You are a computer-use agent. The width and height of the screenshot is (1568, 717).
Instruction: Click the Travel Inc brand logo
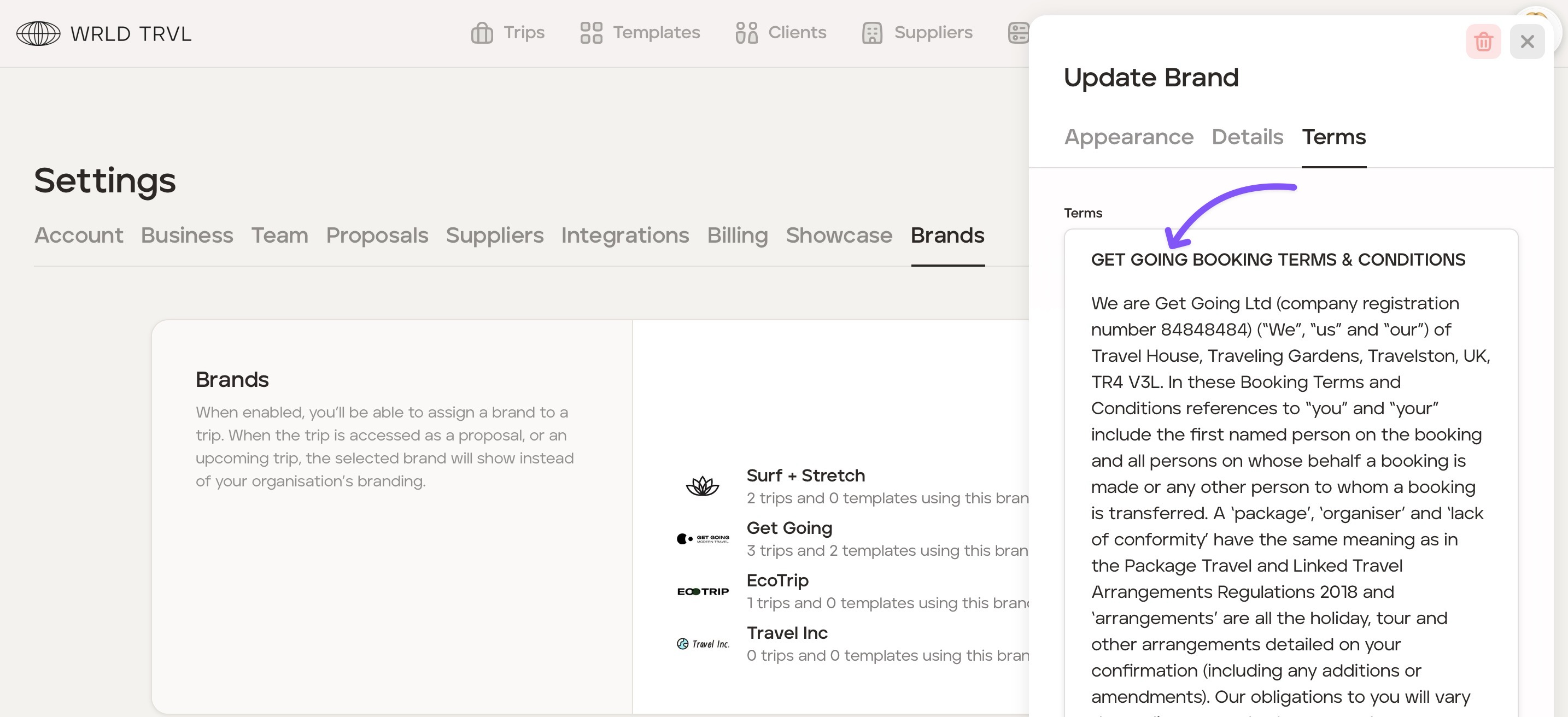click(x=703, y=644)
